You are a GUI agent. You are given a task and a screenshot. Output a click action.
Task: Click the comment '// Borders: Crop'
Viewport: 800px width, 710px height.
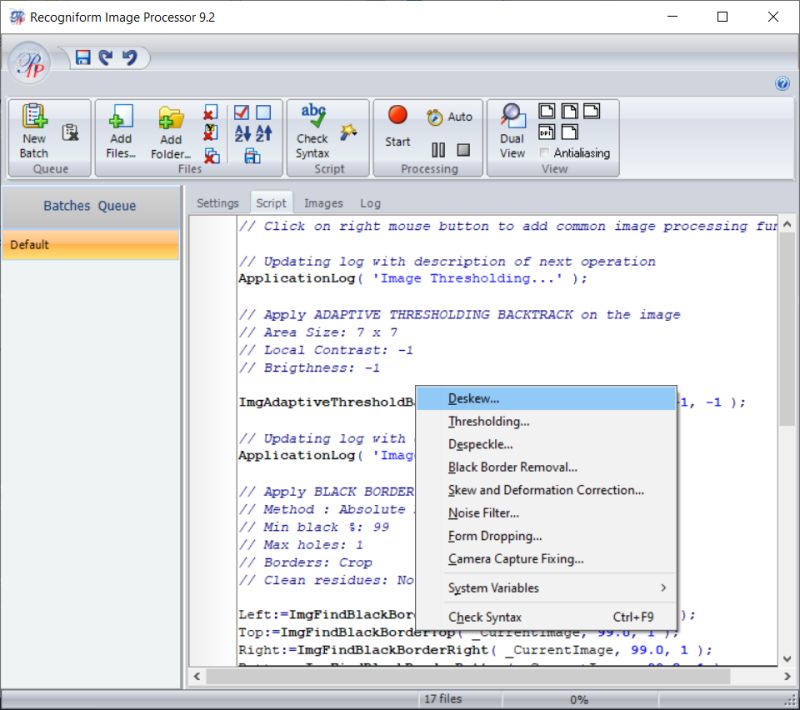305,563
